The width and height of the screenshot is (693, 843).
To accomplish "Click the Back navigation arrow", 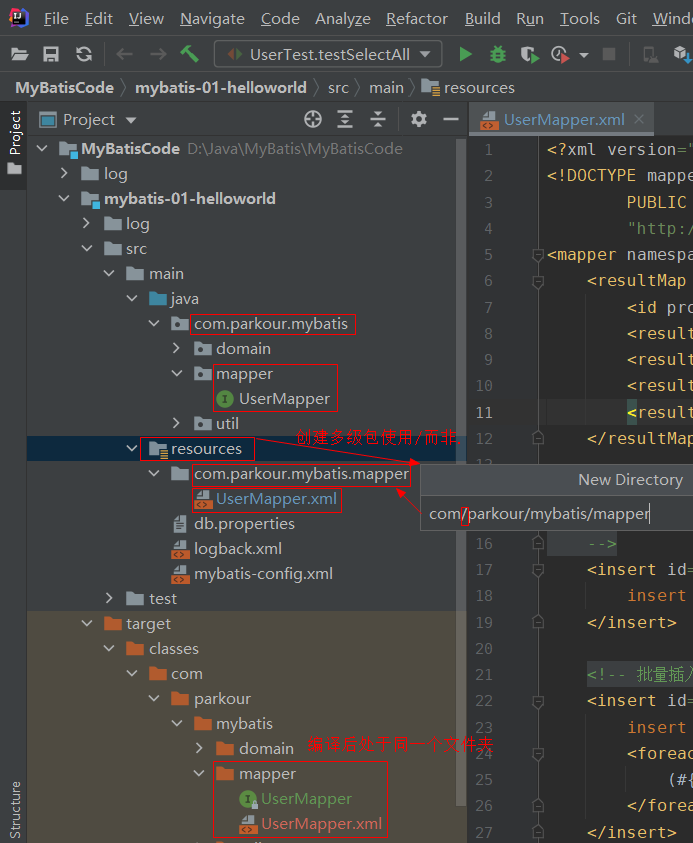I will tap(125, 54).
